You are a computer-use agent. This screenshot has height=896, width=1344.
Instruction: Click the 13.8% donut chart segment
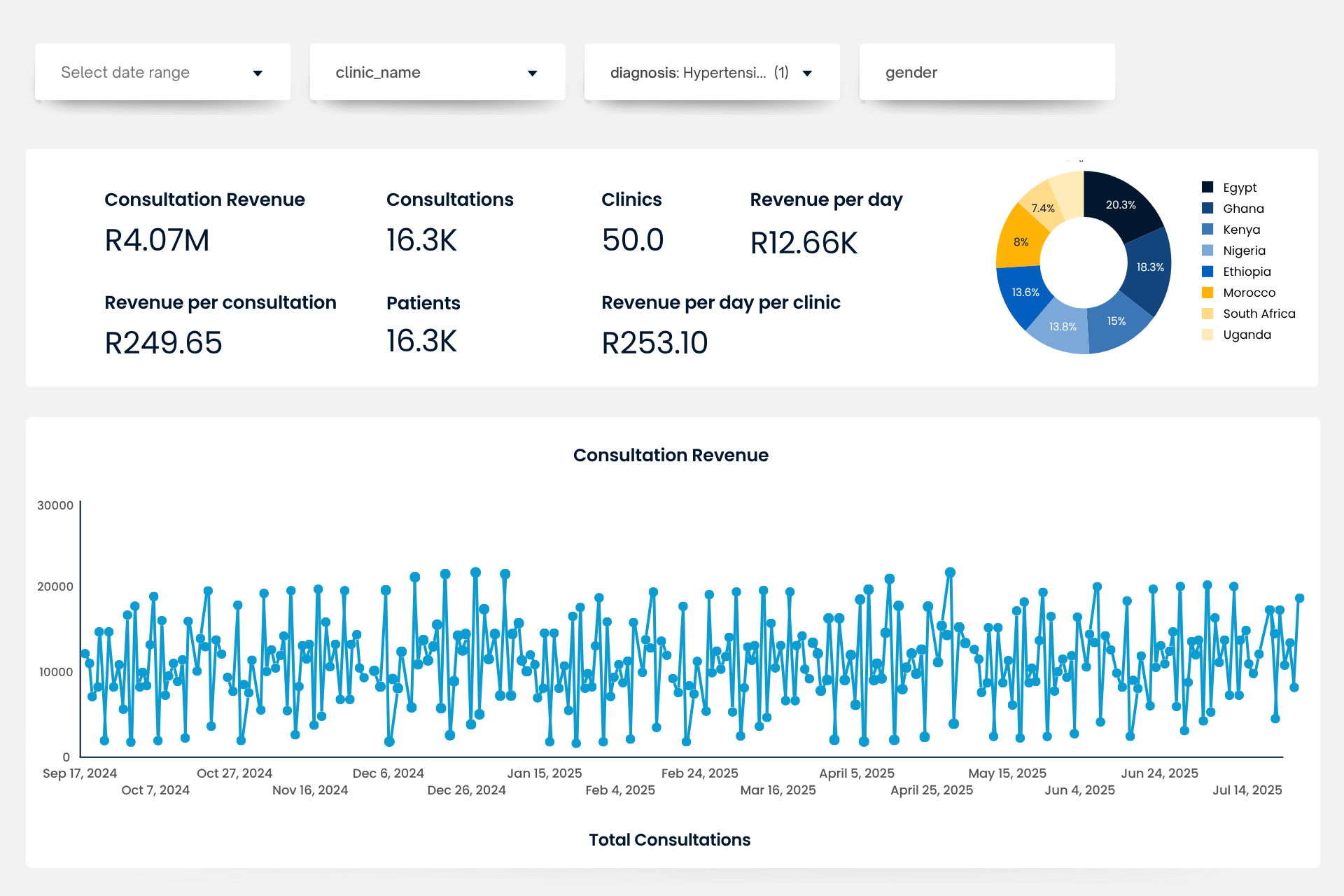click(1062, 326)
